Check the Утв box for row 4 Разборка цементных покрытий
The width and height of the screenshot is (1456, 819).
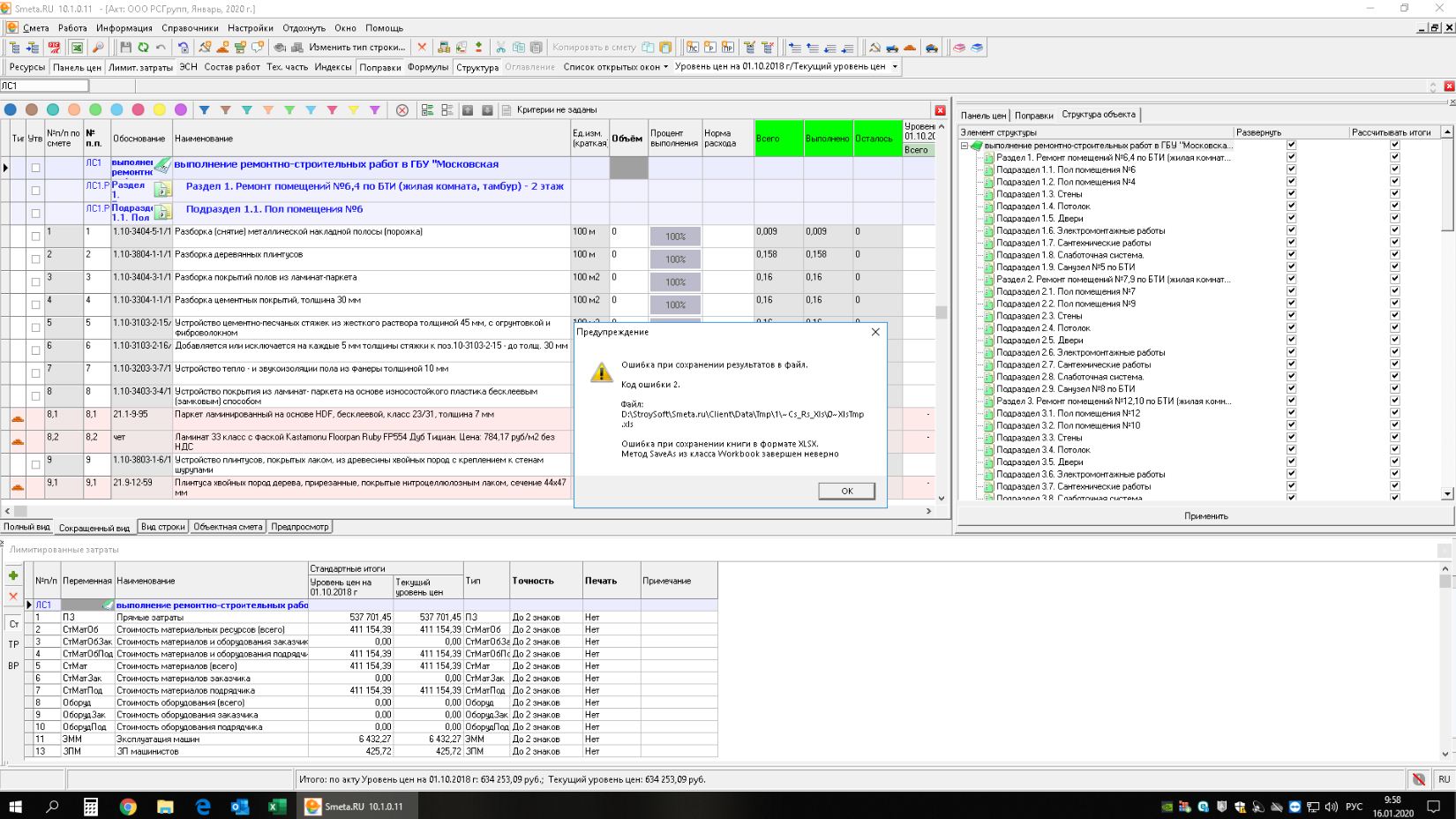click(35, 305)
